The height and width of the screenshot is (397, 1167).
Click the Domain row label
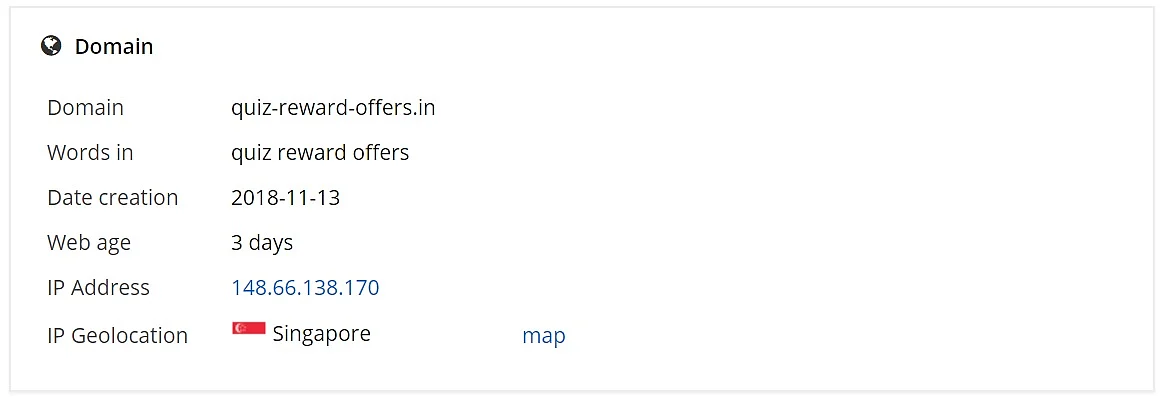(86, 108)
